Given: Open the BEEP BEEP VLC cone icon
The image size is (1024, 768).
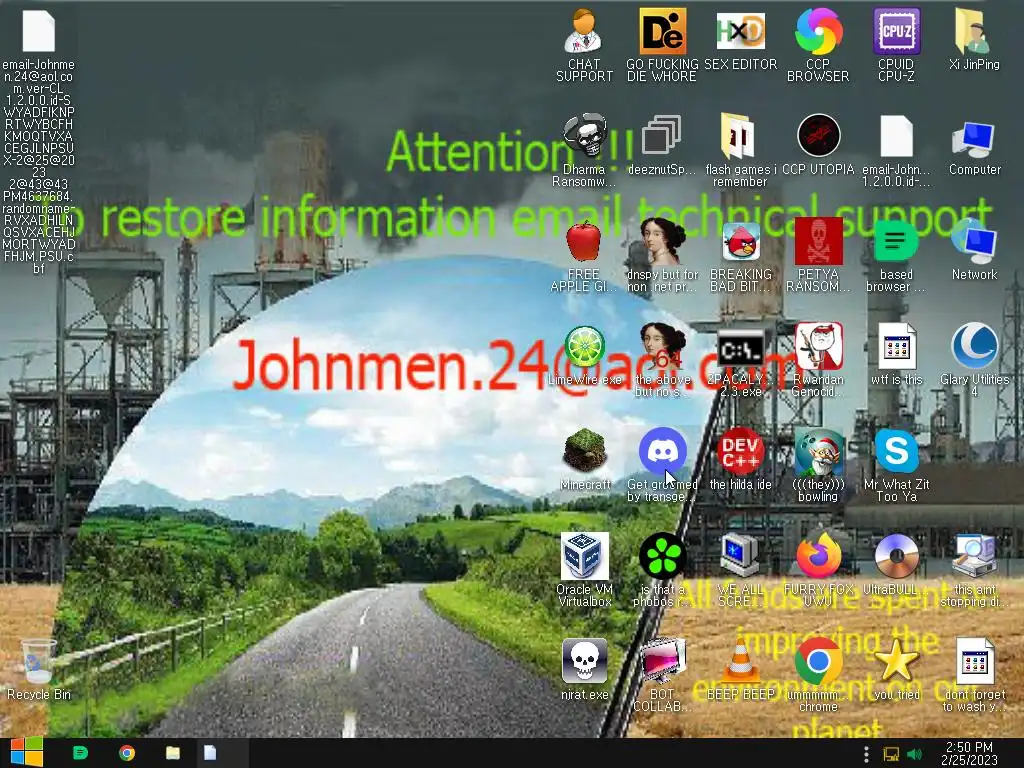Looking at the screenshot, I should (740, 671).
